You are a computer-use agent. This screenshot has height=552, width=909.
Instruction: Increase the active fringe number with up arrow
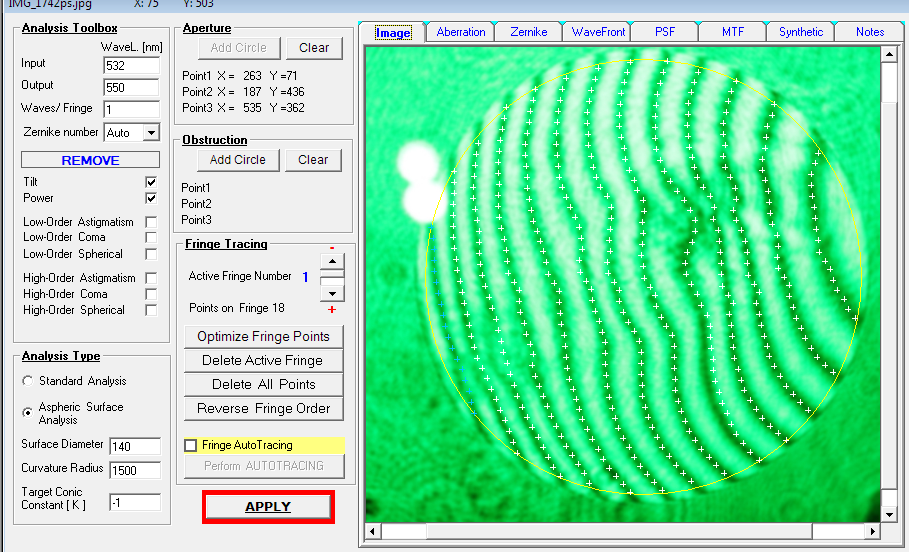click(332, 262)
